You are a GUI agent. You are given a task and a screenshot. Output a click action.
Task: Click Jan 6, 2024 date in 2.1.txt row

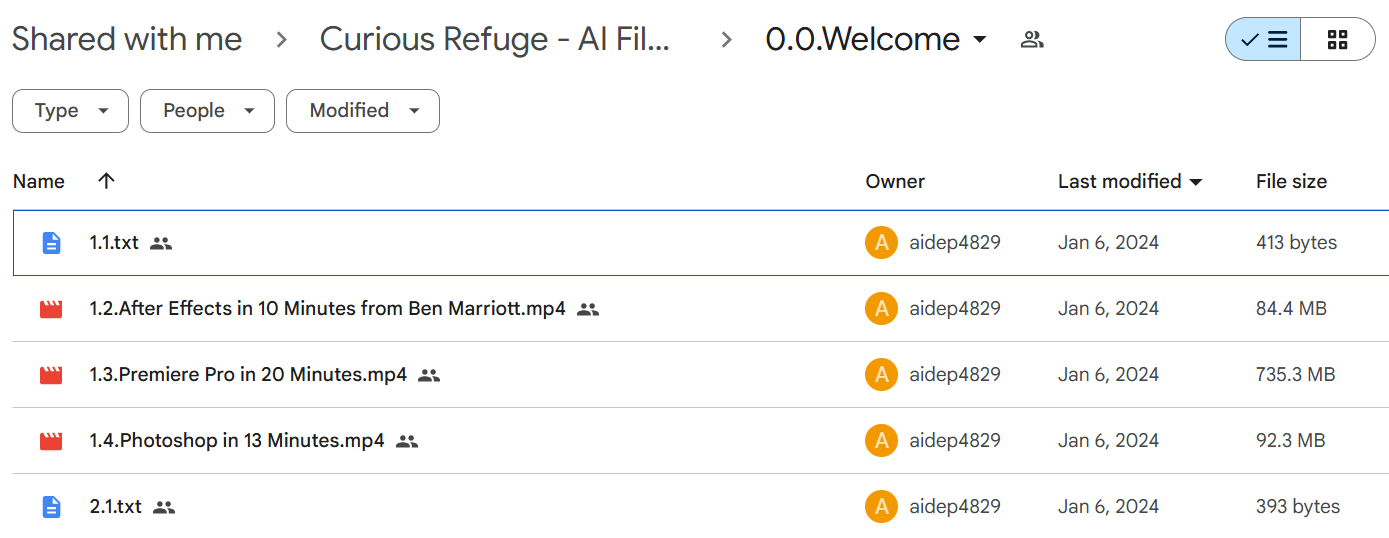click(x=1108, y=507)
